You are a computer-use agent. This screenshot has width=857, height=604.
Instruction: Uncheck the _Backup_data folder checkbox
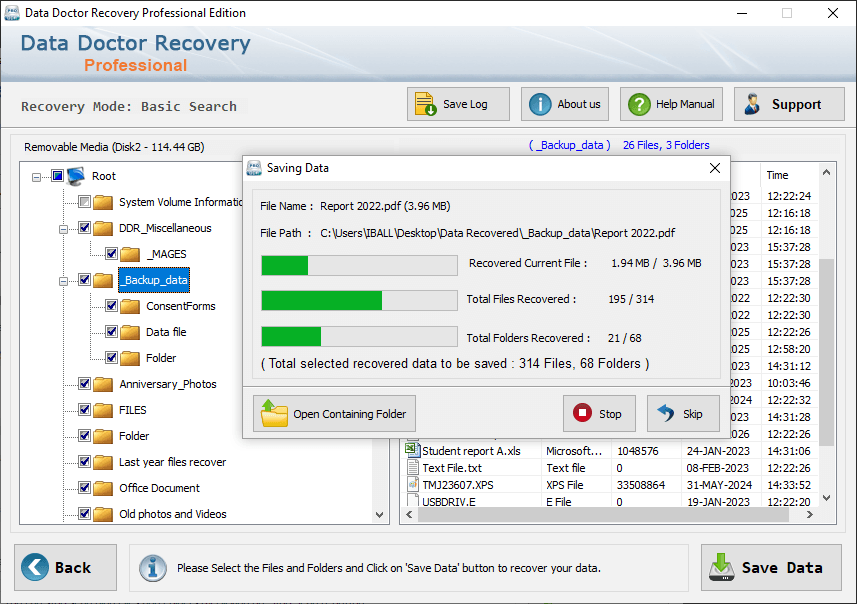point(84,279)
